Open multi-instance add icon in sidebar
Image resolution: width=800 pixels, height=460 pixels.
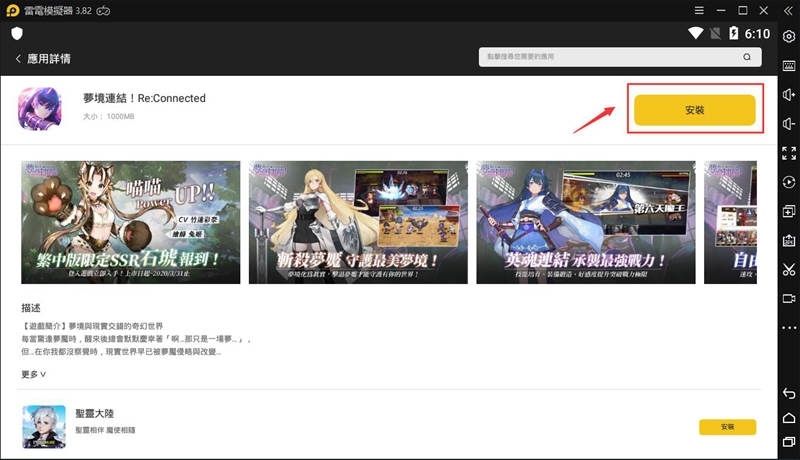pos(789,211)
